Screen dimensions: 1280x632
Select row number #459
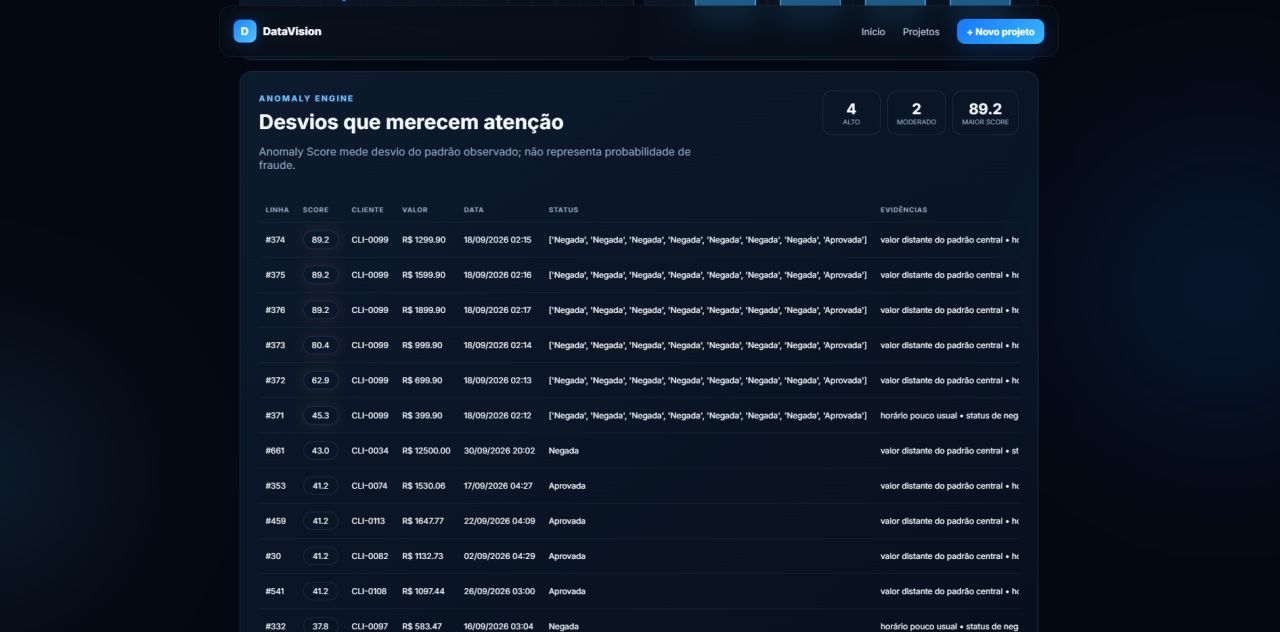tap(275, 521)
